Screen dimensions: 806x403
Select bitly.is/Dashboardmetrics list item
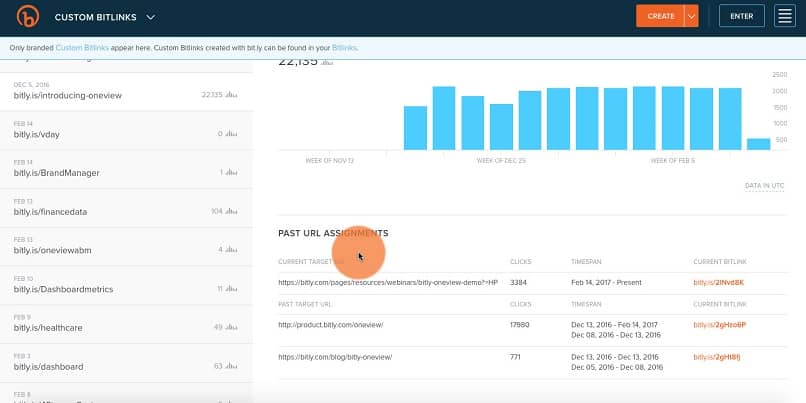(126, 286)
